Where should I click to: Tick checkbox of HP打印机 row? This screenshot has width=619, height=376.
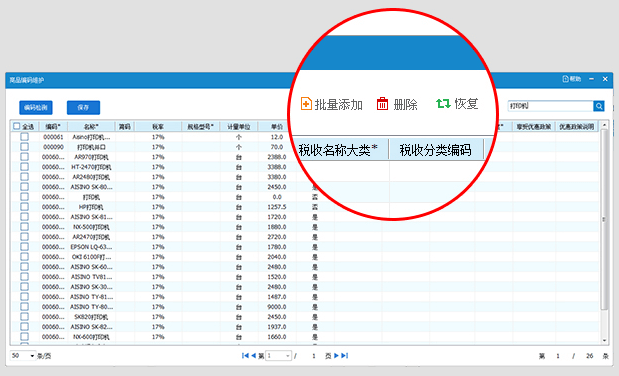[24, 207]
